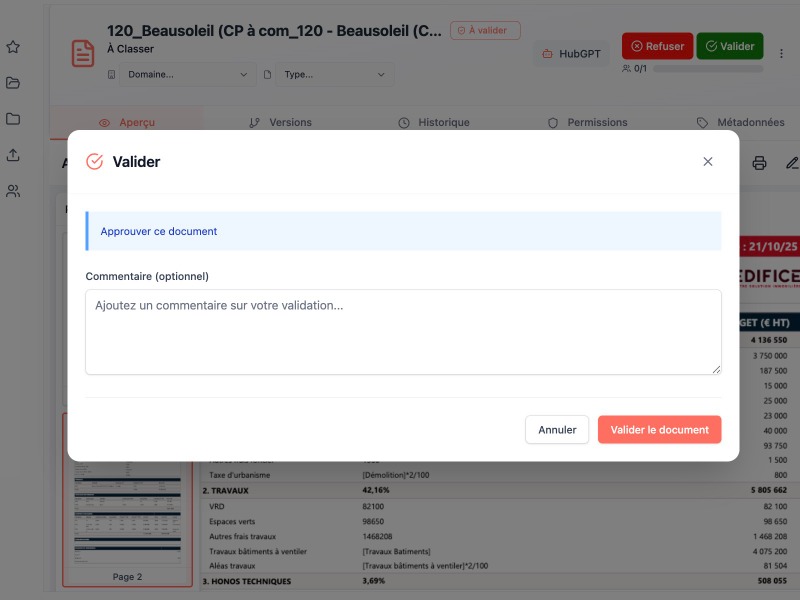Viewport: 800px width, 600px height.
Task: Click the upload icon in the left sidebar
Action: (x=13, y=155)
